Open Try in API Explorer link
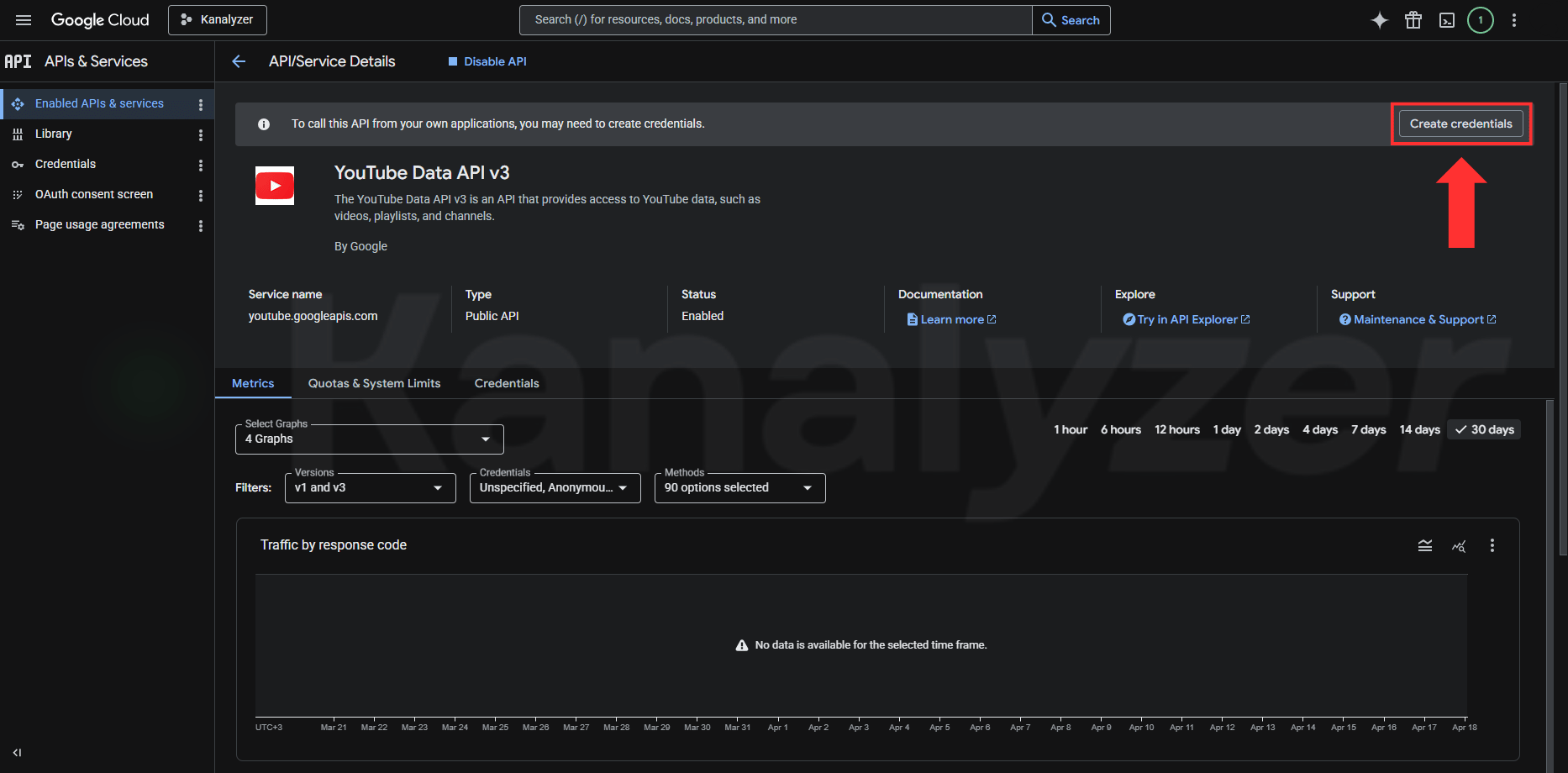The height and width of the screenshot is (773, 1568). pyautogui.click(x=1187, y=319)
